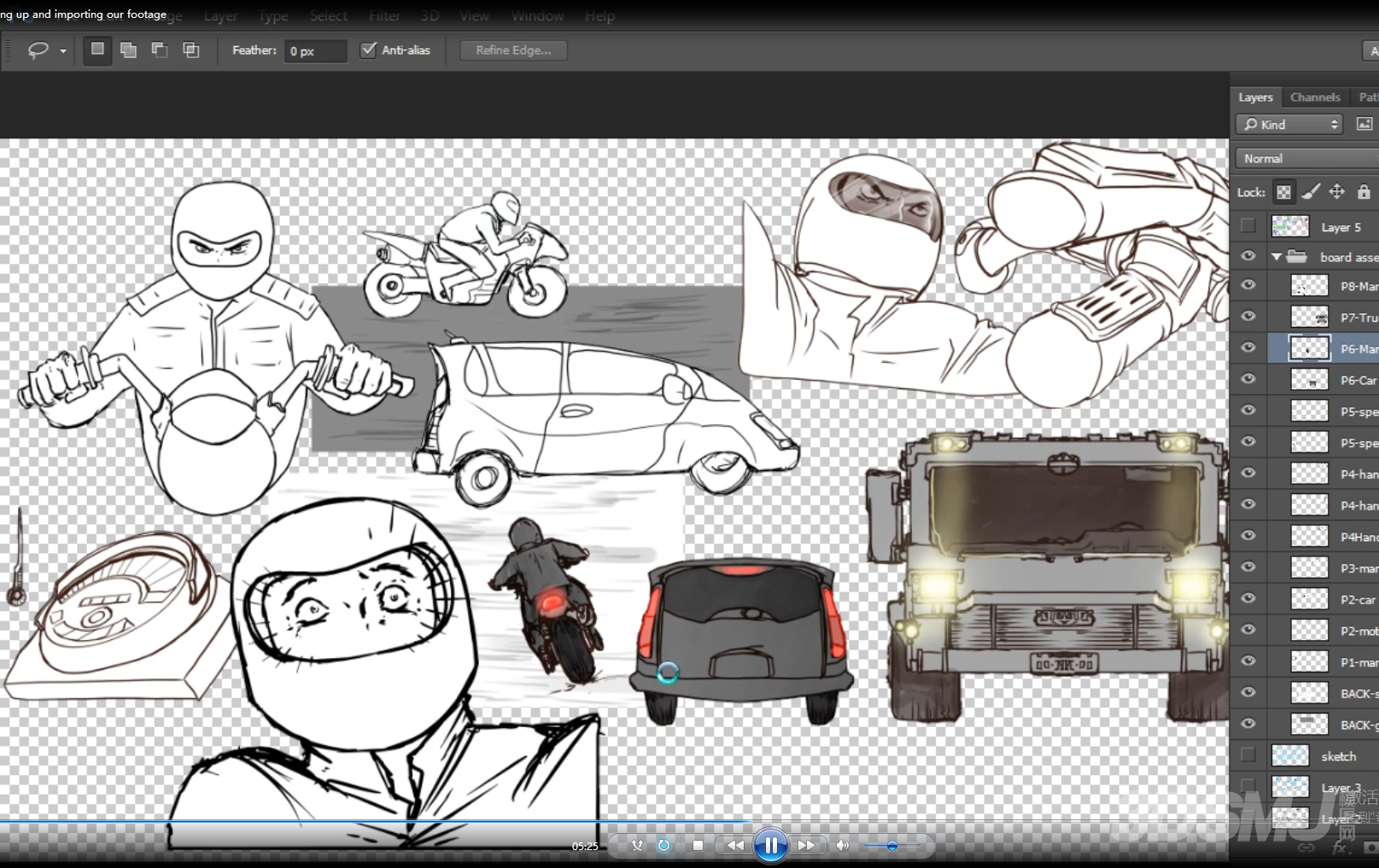1379x868 pixels.
Task: Choose Subtract from selection mode icon
Action: [160, 50]
